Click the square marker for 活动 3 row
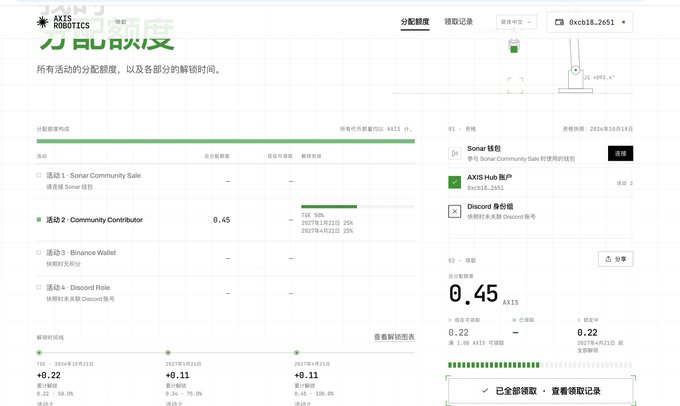This screenshot has width=680, height=406. click(x=39, y=252)
